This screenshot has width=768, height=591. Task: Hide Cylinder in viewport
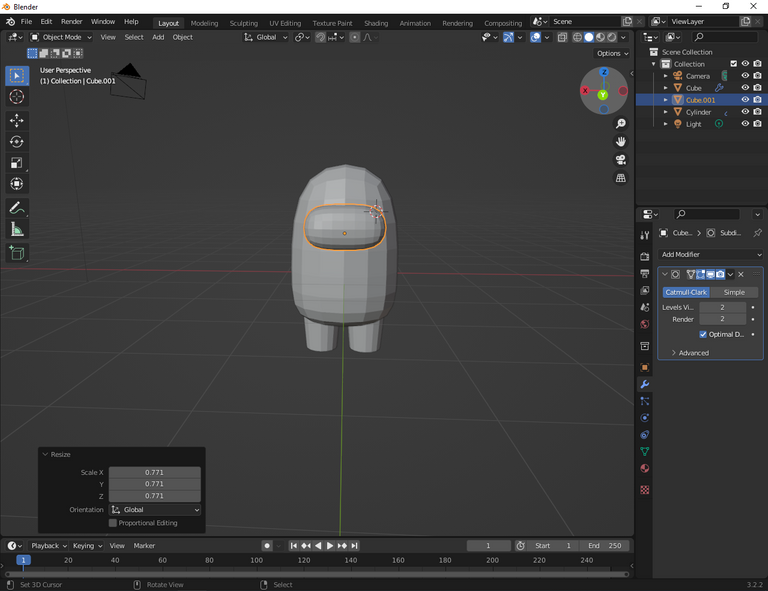tap(745, 112)
